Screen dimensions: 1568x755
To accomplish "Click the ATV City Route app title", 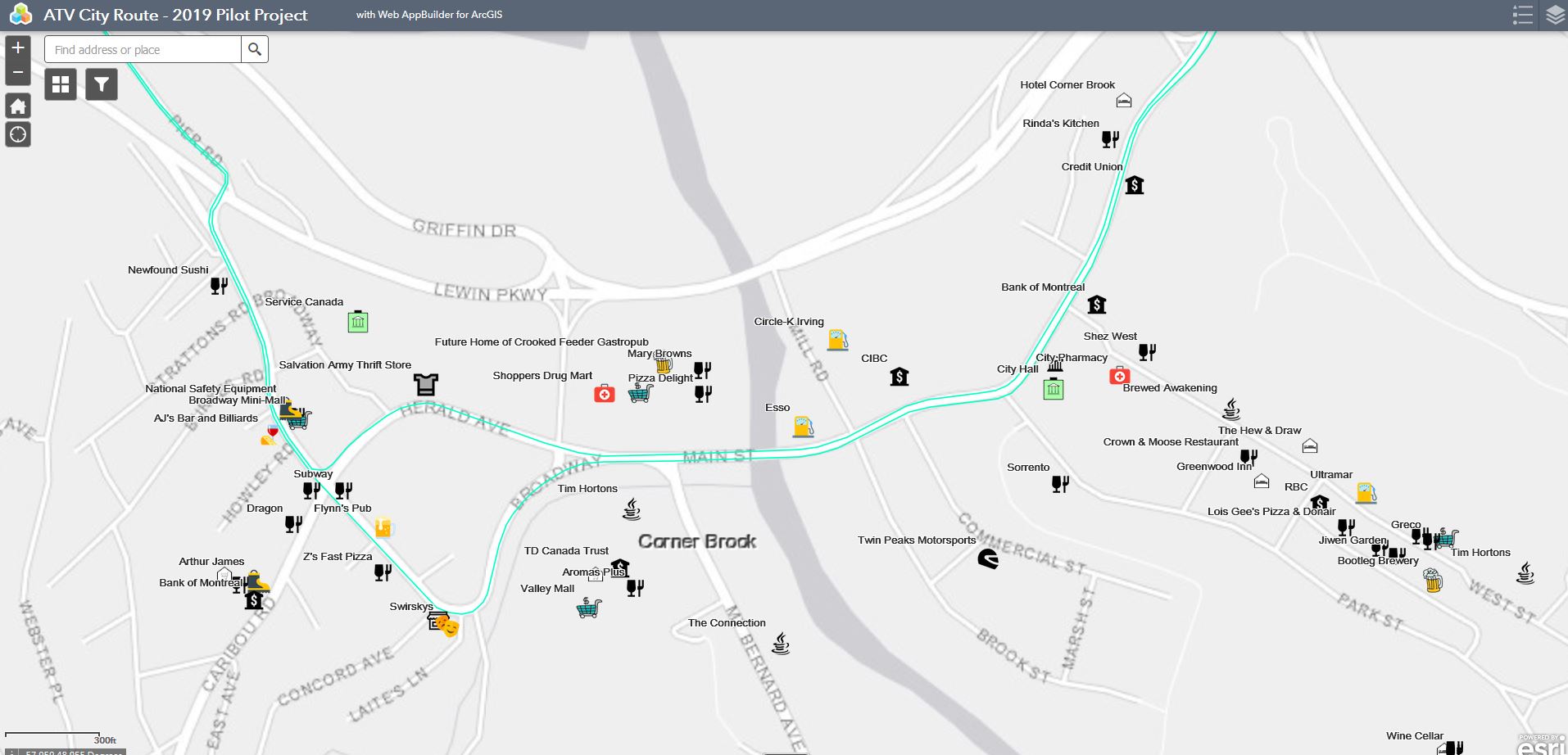I will point(175,15).
